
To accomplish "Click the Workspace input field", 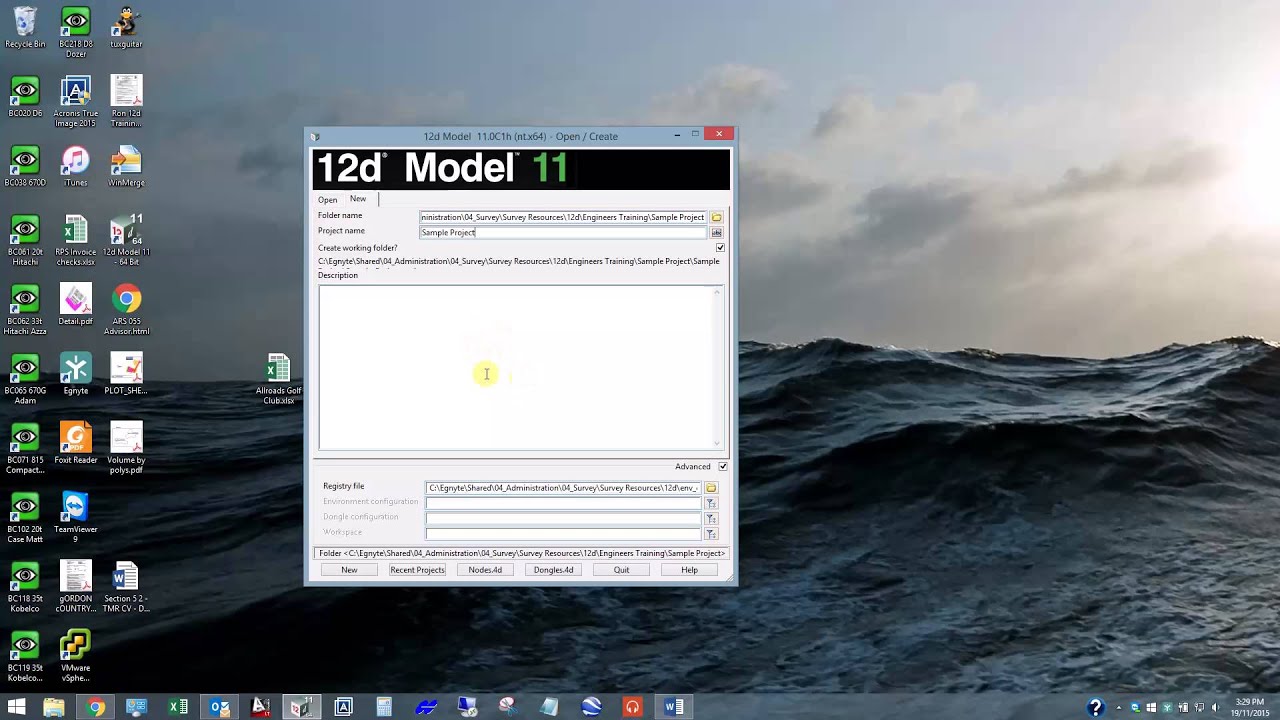I will pos(563,534).
